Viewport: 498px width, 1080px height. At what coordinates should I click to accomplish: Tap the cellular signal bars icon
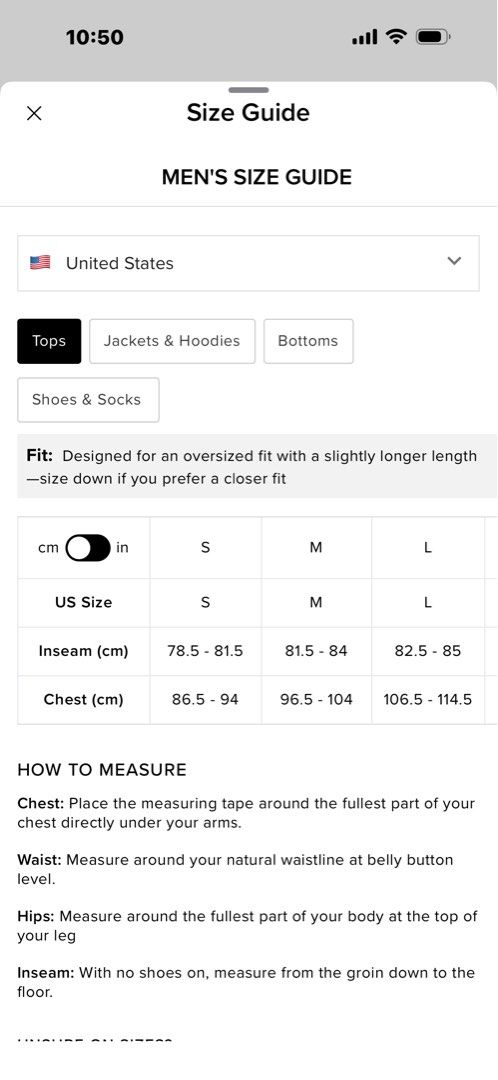364,37
